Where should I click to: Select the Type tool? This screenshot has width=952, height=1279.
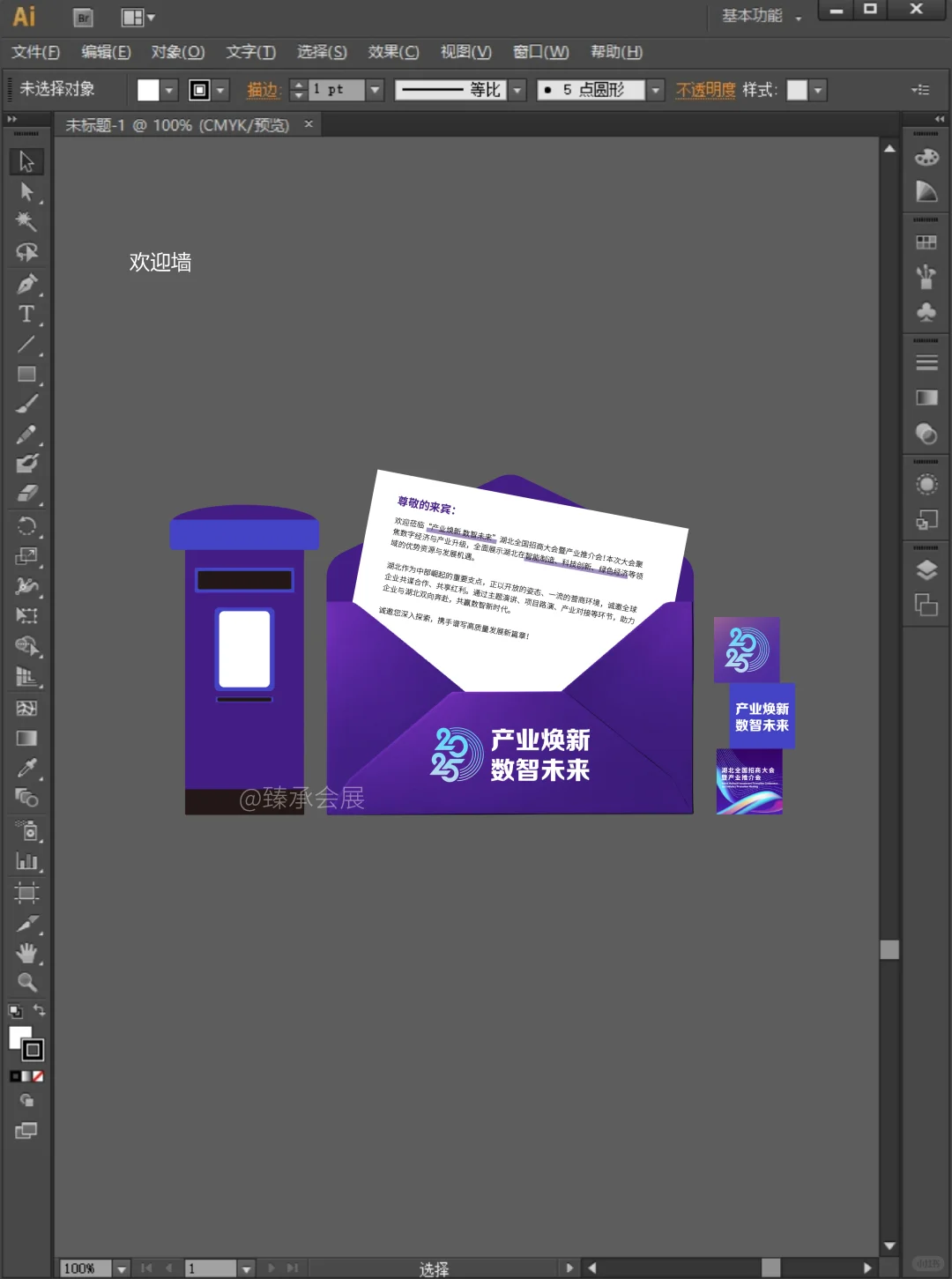(x=26, y=314)
